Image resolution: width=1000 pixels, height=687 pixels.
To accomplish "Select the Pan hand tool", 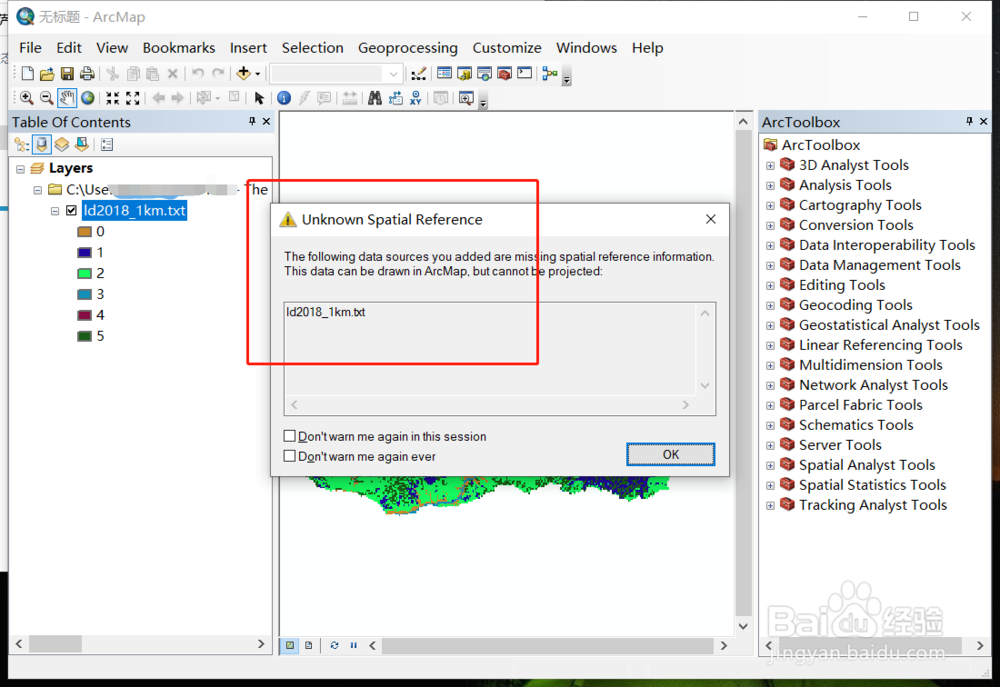I will pyautogui.click(x=67, y=98).
